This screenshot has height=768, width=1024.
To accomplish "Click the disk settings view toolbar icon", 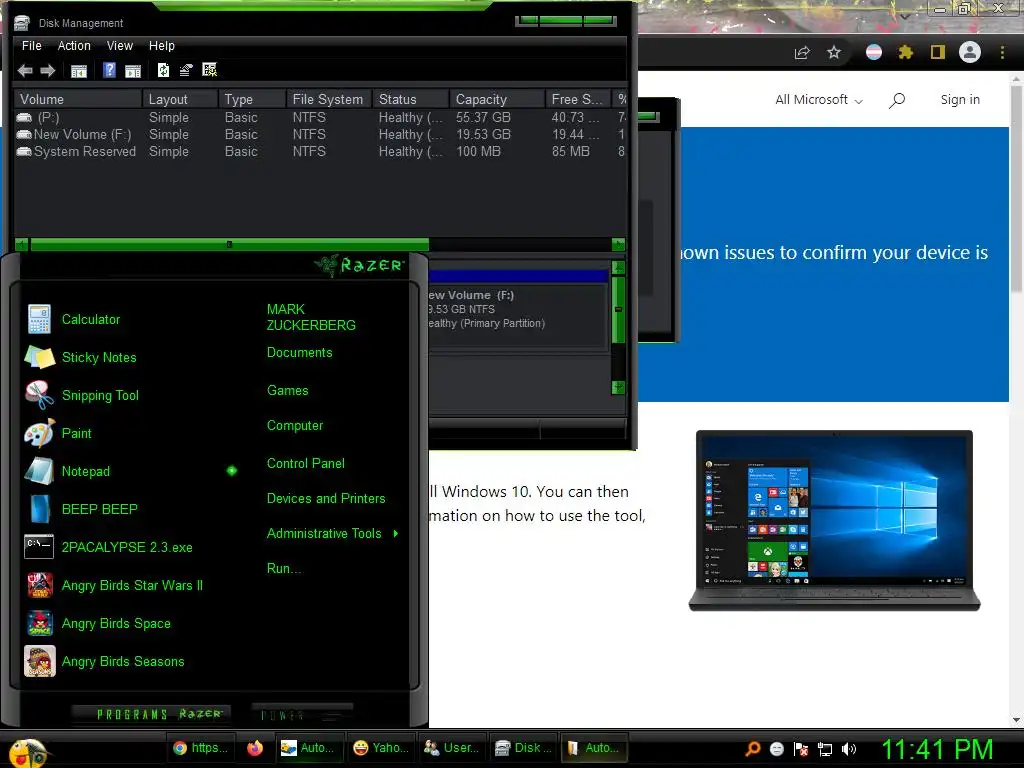I will point(210,69).
